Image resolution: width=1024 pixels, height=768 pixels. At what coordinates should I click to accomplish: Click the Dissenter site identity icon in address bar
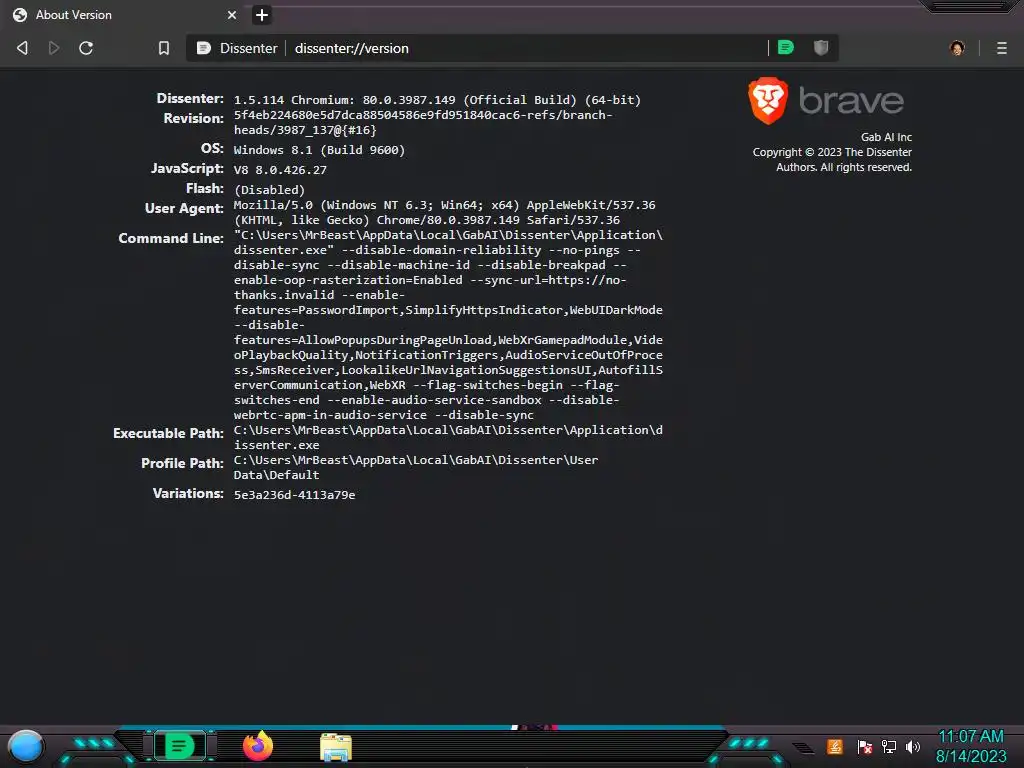[204, 48]
